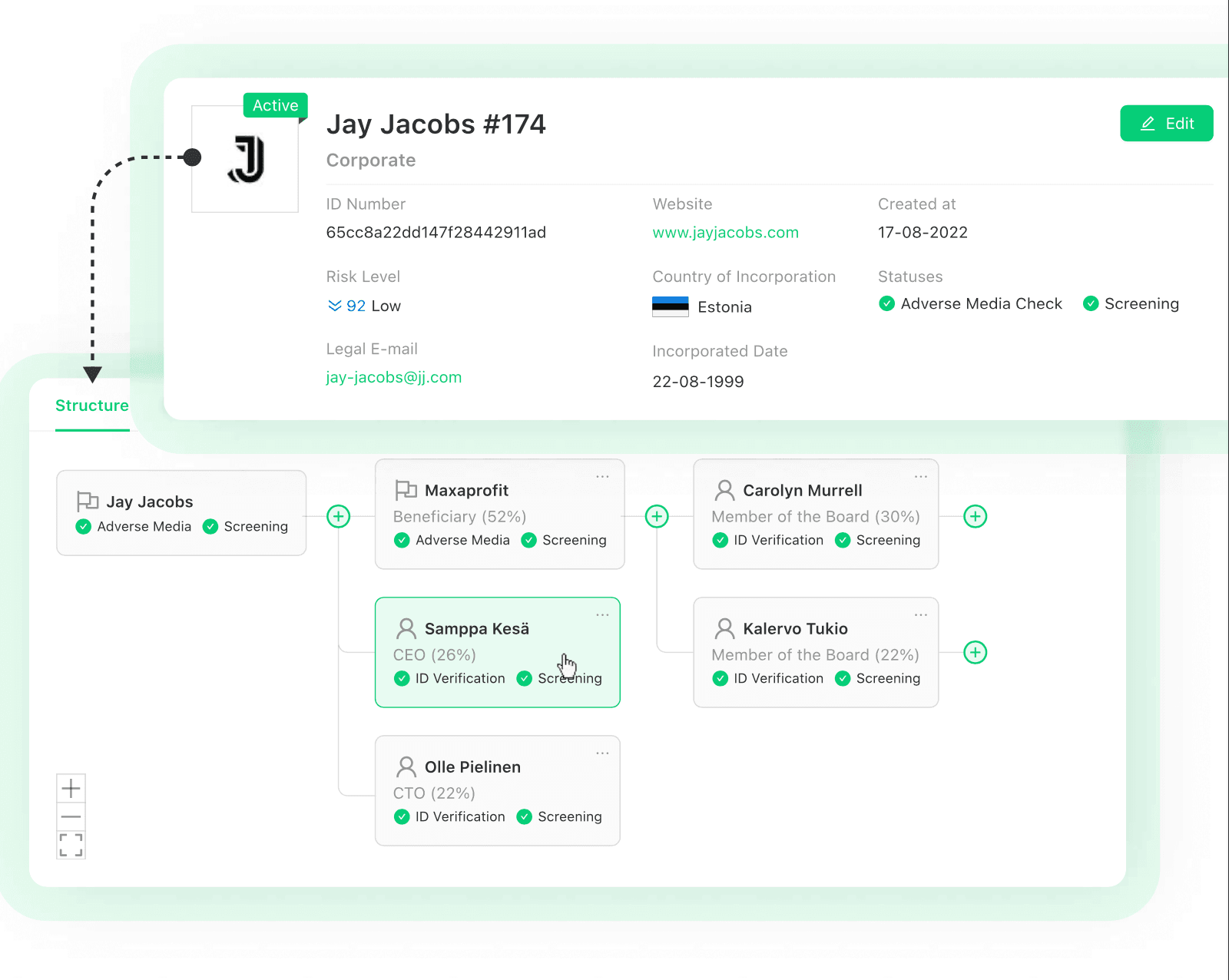The height and width of the screenshot is (980, 1229).
Task: Open the Olle Pielinen card options menu
Action: click(602, 753)
